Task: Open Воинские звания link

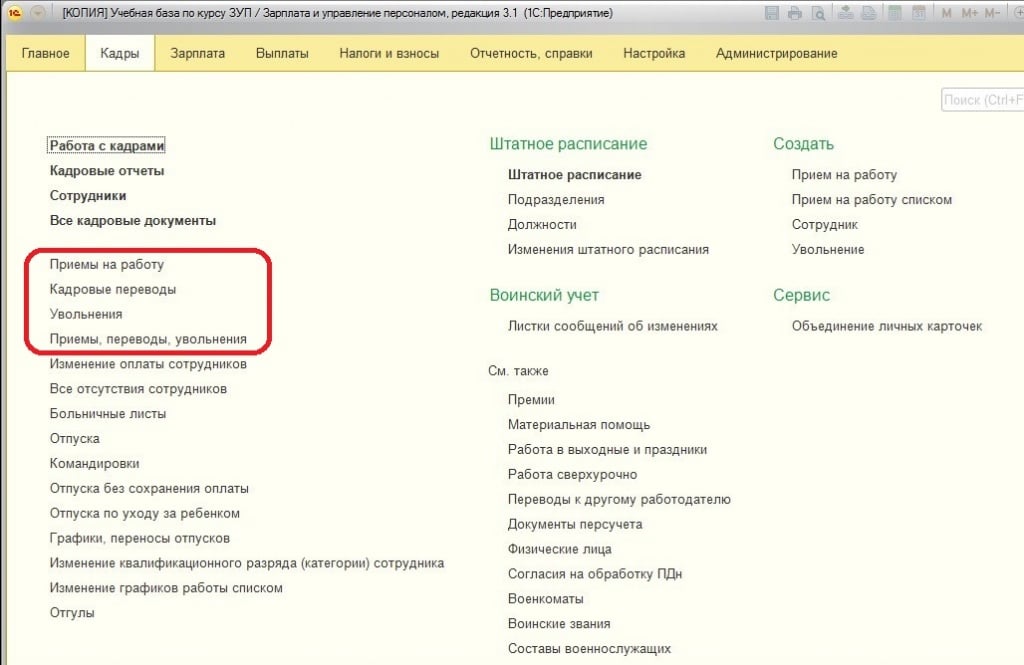Action: coord(559,624)
